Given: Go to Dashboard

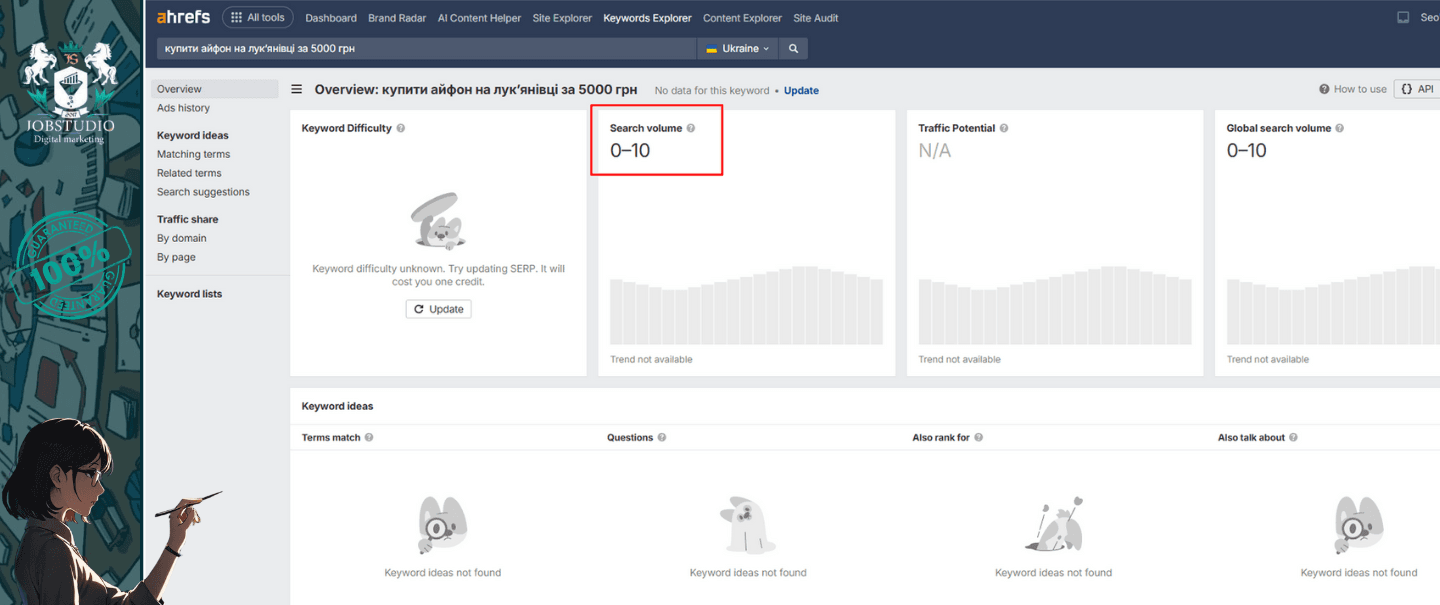Looking at the screenshot, I should click(331, 18).
